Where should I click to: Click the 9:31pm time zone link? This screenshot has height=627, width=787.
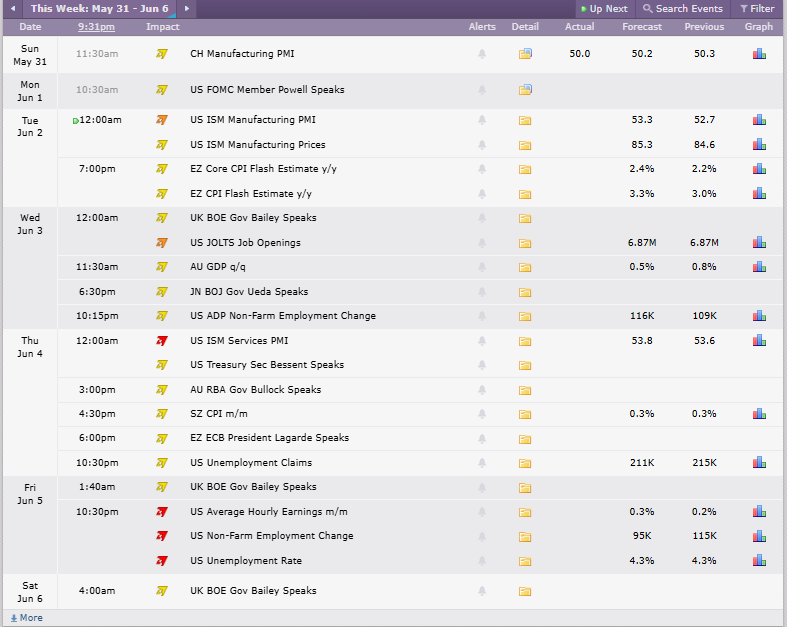coord(96,27)
